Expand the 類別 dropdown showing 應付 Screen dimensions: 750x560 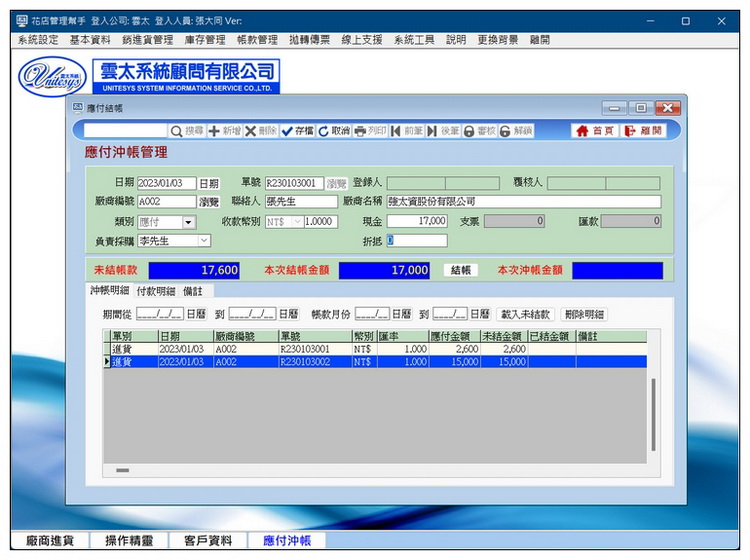click(189, 222)
